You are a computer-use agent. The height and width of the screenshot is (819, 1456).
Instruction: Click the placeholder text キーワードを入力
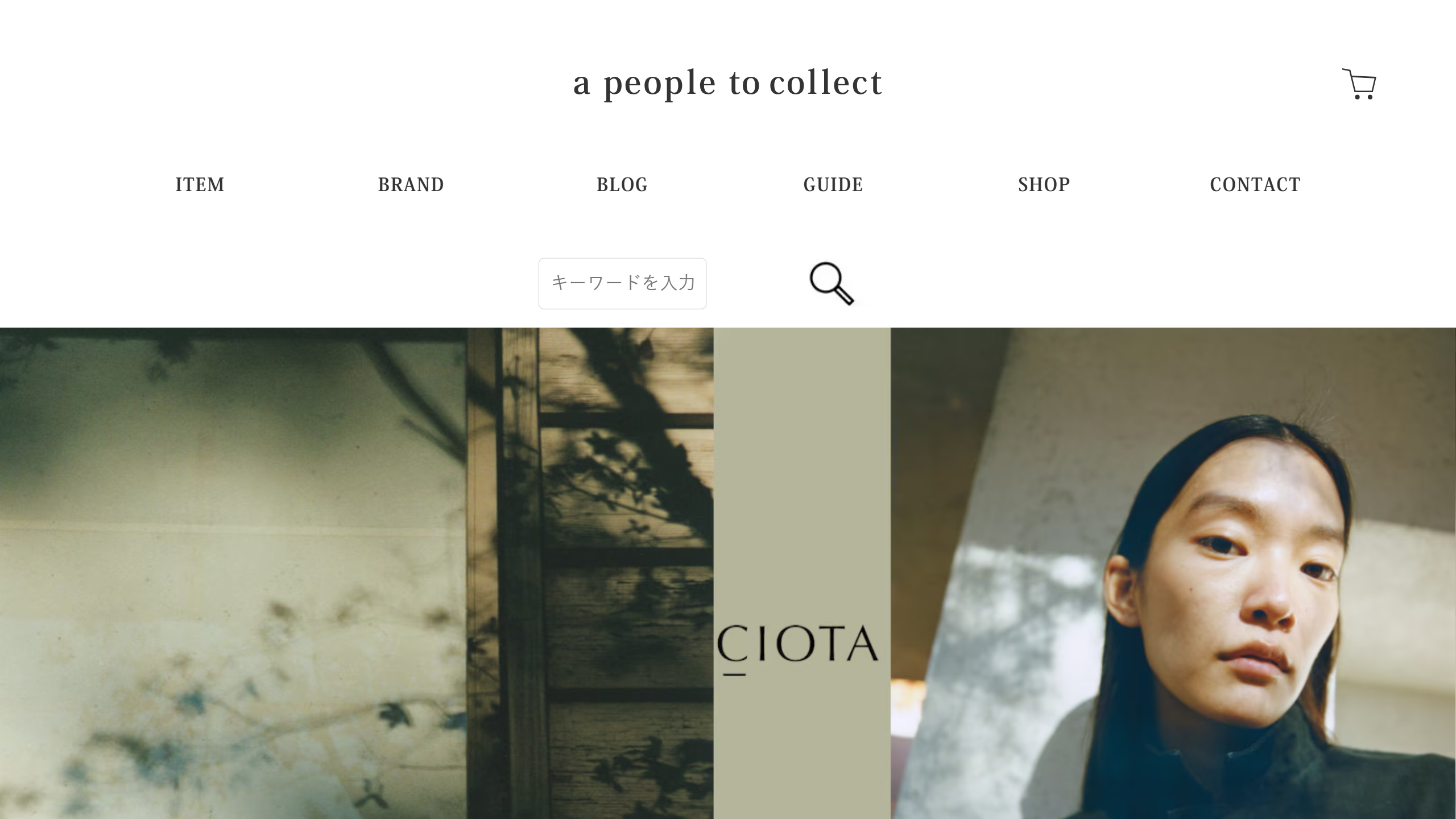pyautogui.click(x=623, y=283)
